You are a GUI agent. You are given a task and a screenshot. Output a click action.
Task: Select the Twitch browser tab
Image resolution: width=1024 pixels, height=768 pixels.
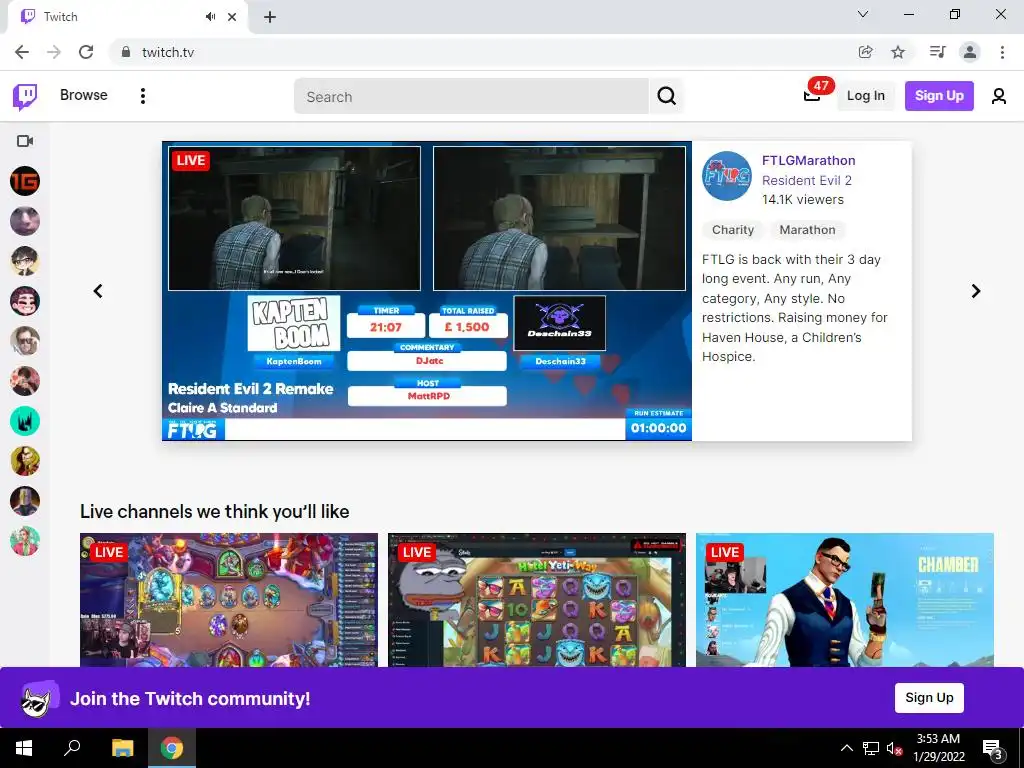(127, 17)
